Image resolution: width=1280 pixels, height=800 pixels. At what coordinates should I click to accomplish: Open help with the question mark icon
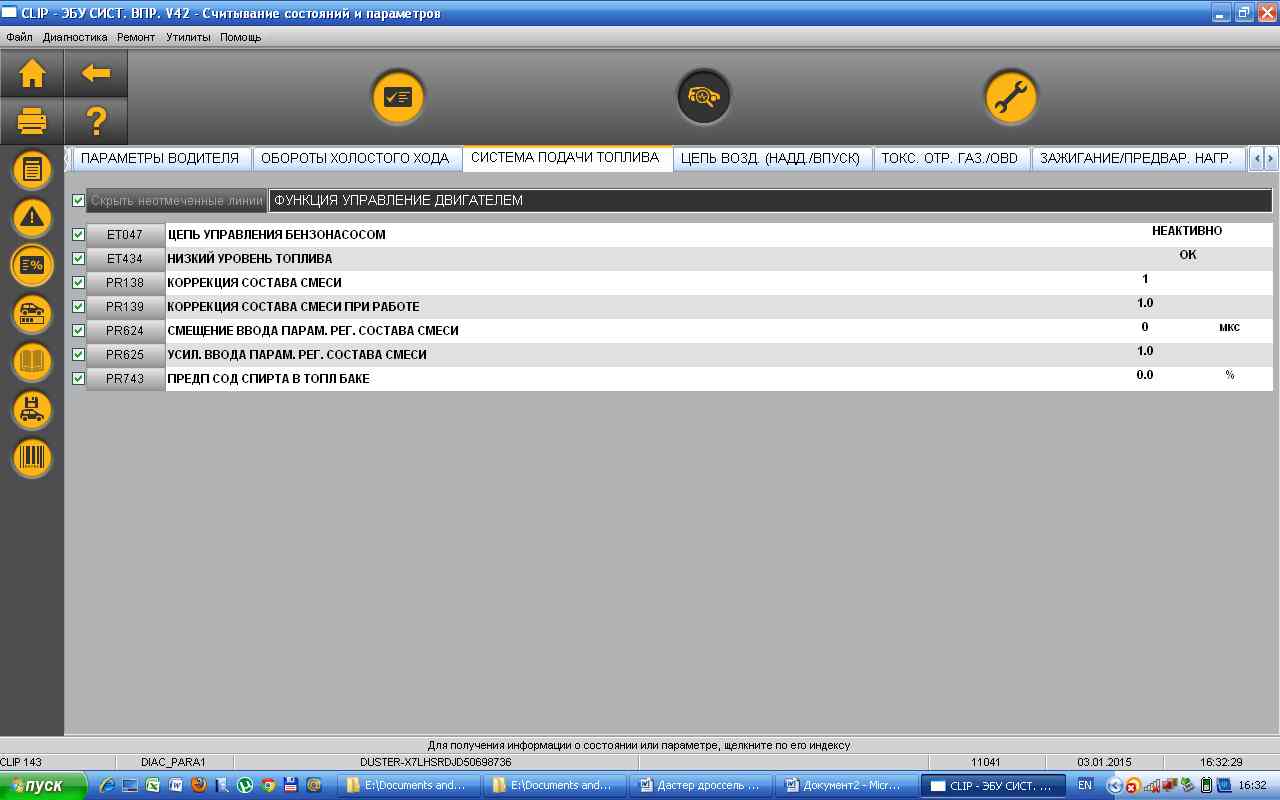pyautogui.click(x=96, y=122)
